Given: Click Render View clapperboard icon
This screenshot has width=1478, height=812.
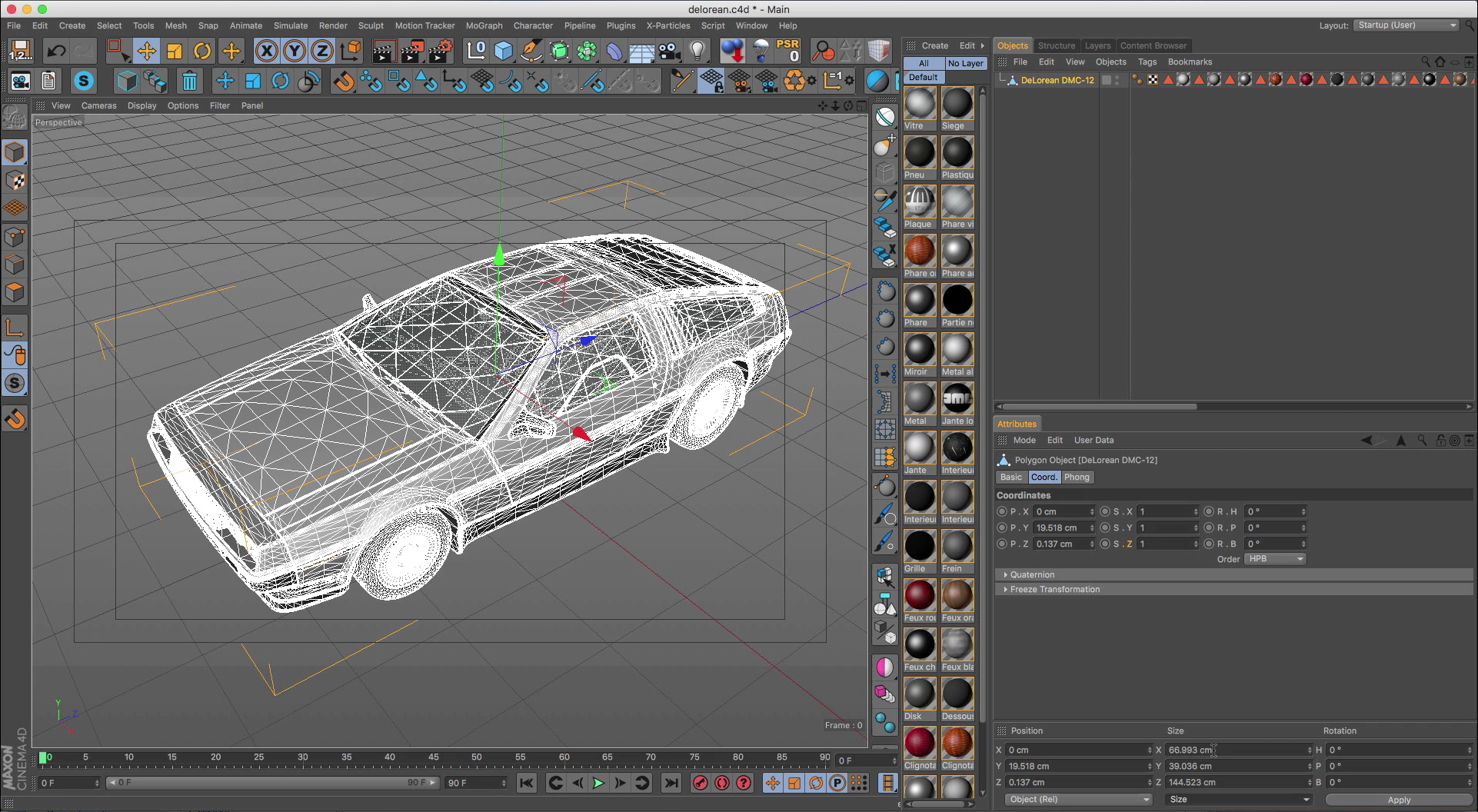Looking at the screenshot, I should tap(383, 52).
